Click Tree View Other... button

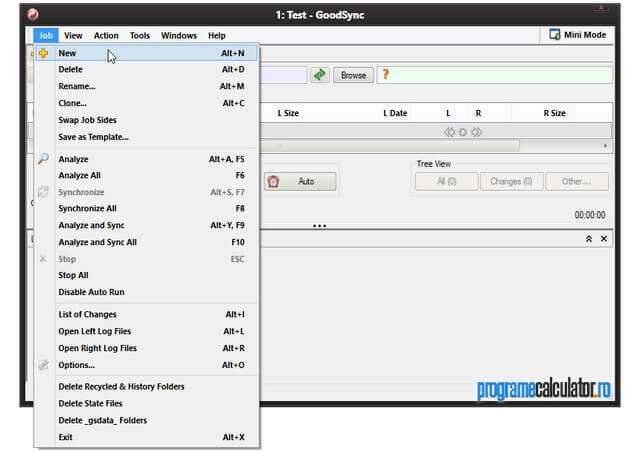(x=577, y=181)
